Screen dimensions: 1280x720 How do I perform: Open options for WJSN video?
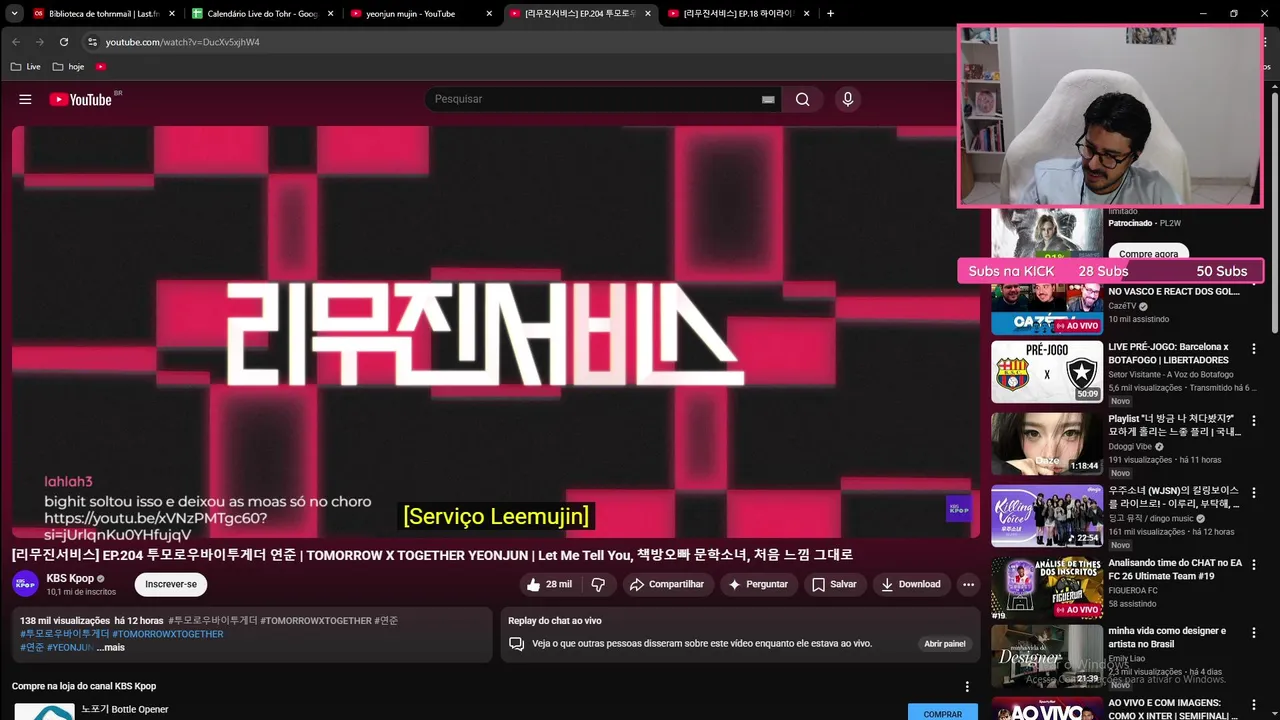tap(1253, 493)
